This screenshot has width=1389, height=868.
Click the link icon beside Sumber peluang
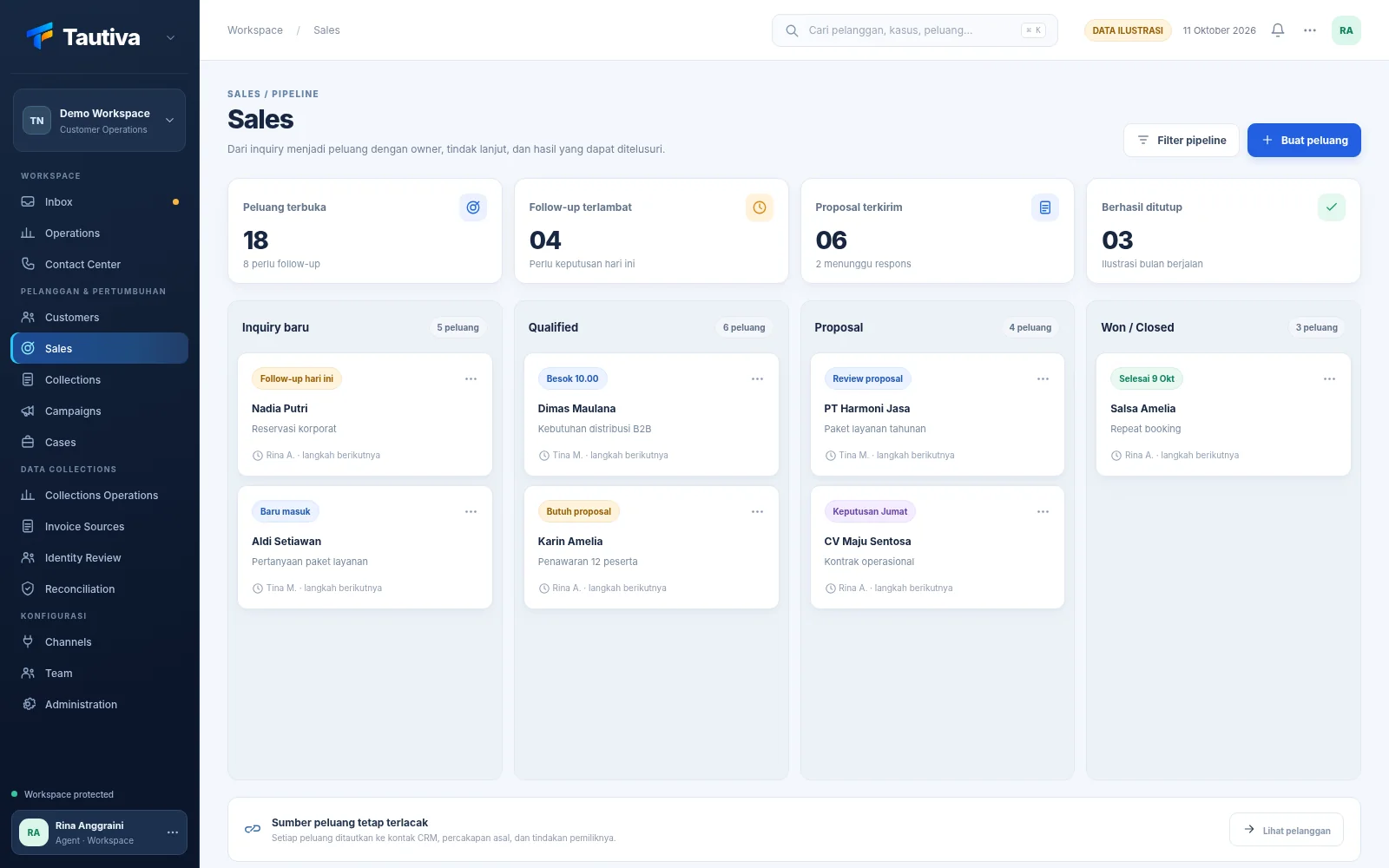tap(253, 829)
